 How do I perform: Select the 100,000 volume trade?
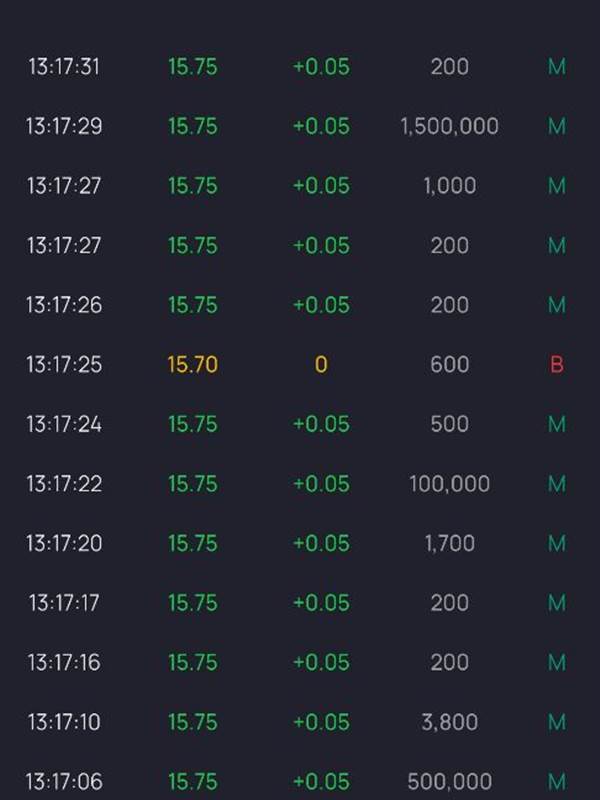[x=449, y=484]
